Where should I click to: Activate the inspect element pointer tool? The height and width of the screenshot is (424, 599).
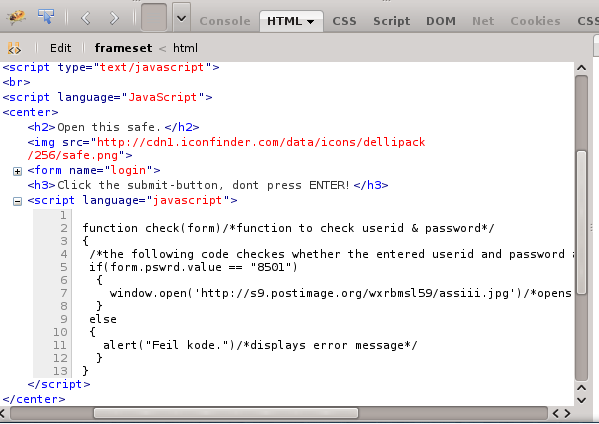pyautogui.click(x=46, y=17)
